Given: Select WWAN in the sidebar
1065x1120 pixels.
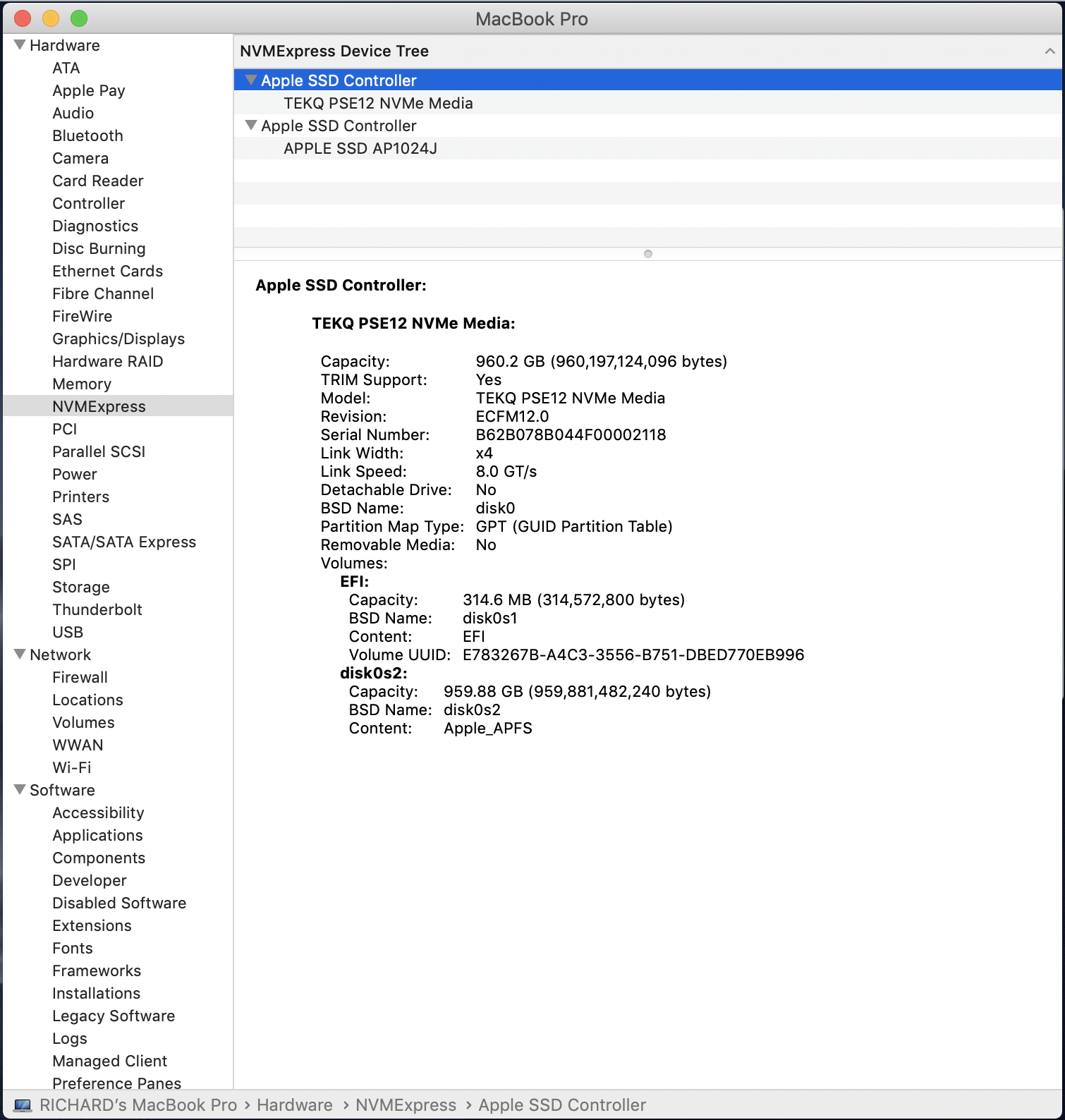Looking at the screenshot, I should click(x=78, y=745).
